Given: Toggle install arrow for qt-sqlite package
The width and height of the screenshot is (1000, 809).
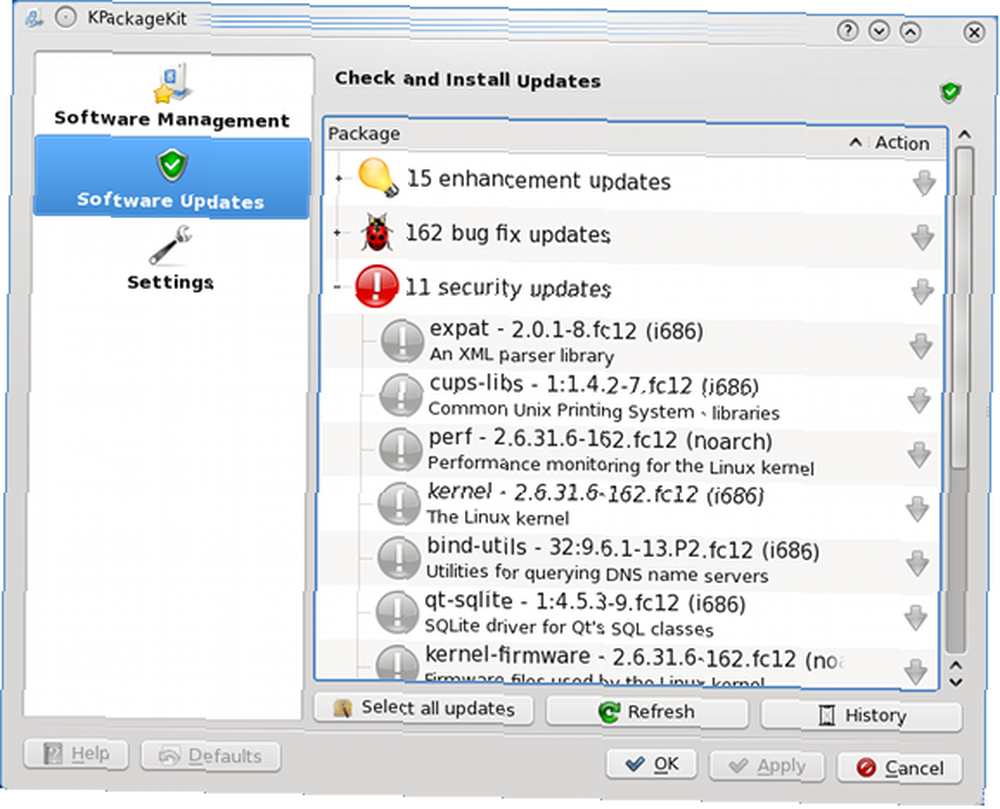Looking at the screenshot, I should (916, 618).
